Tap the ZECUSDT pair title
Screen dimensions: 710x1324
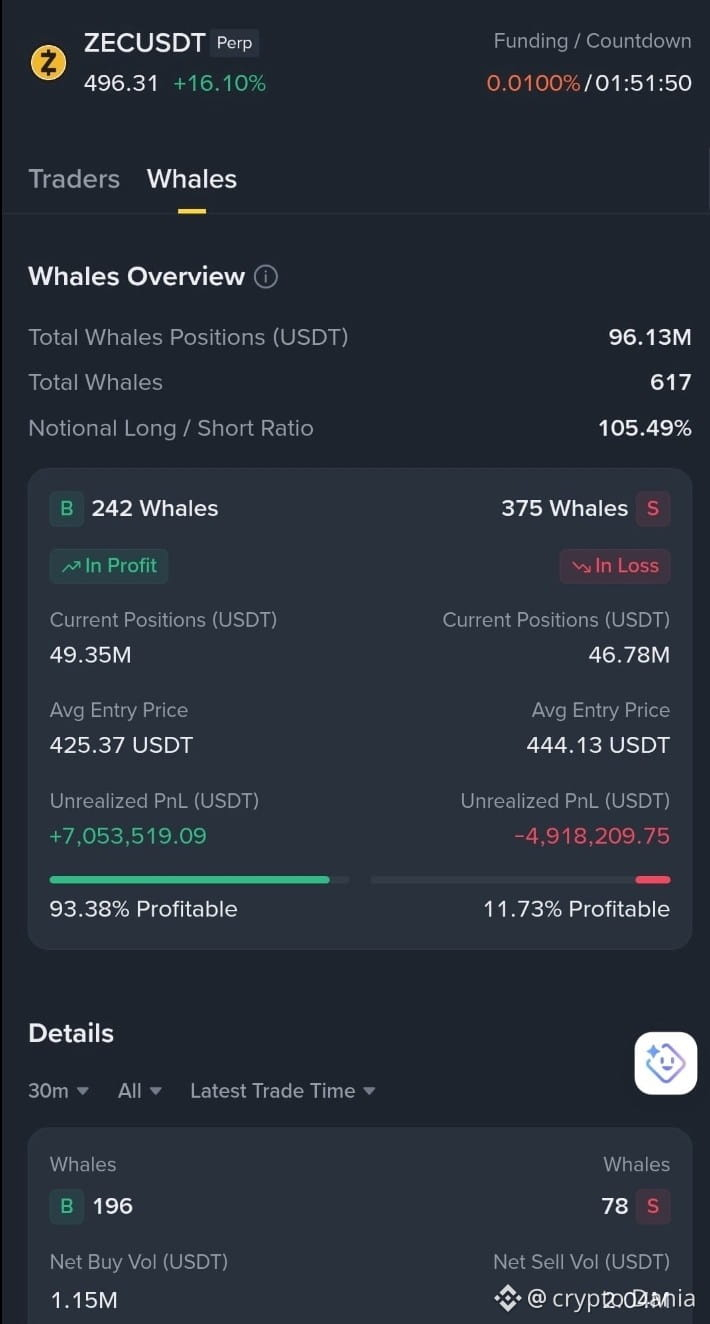coord(144,43)
